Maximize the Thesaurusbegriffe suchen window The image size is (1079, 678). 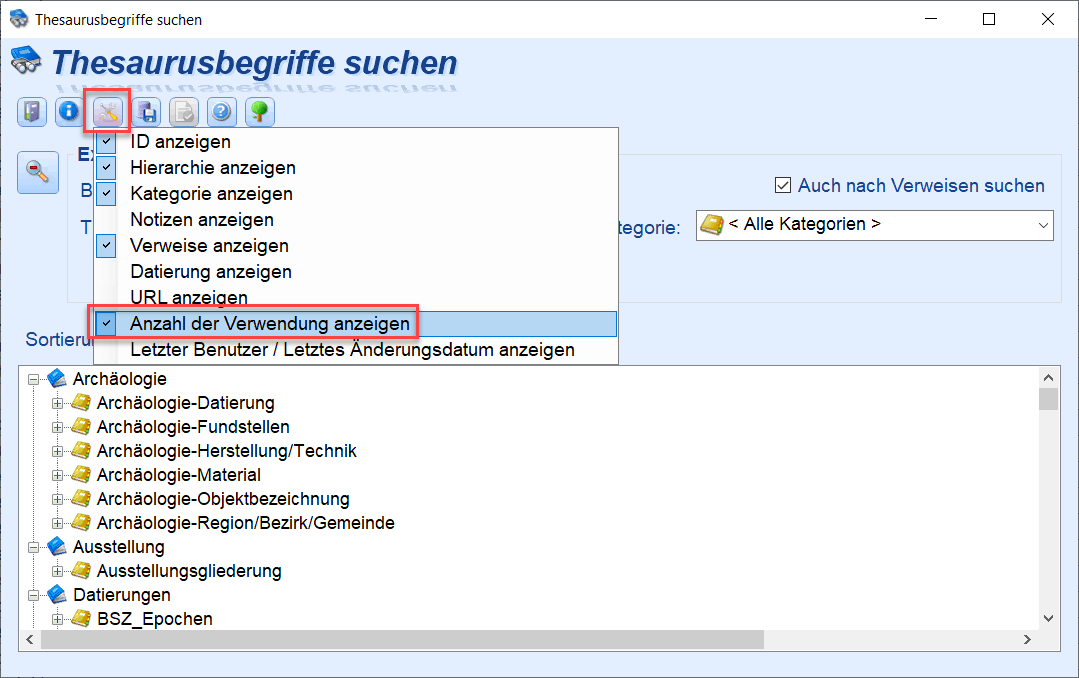click(x=989, y=19)
